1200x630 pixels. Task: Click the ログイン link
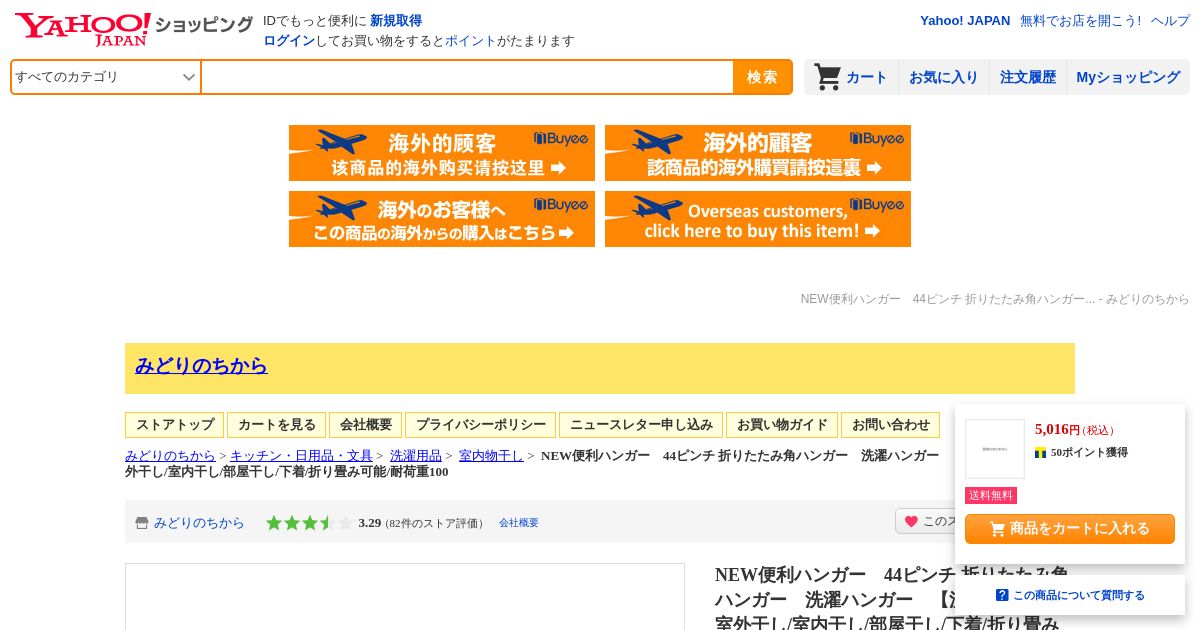pyautogui.click(x=289, y=41)
